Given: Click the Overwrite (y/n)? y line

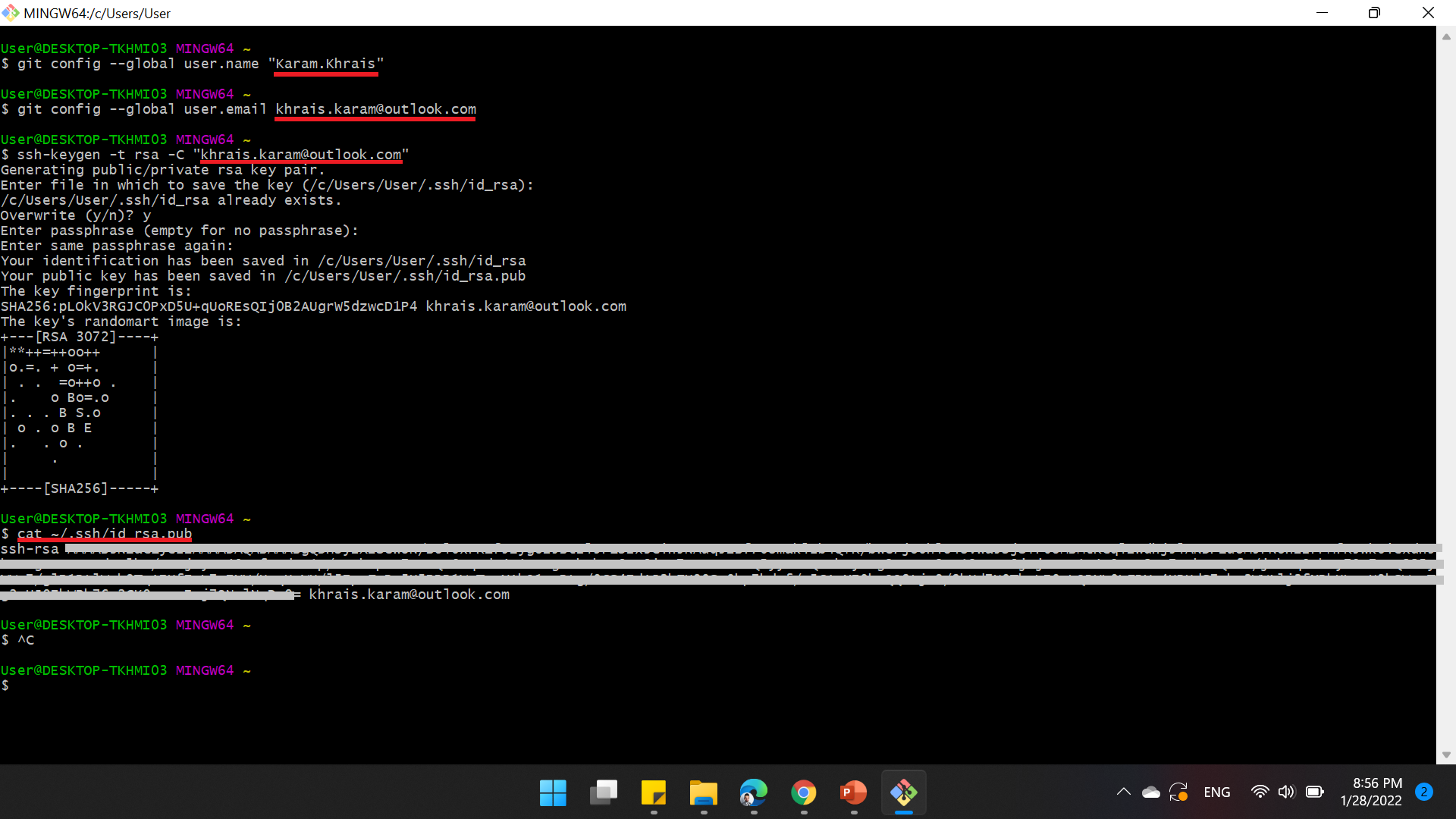Looking at the screenshot, I should point(76,215).
